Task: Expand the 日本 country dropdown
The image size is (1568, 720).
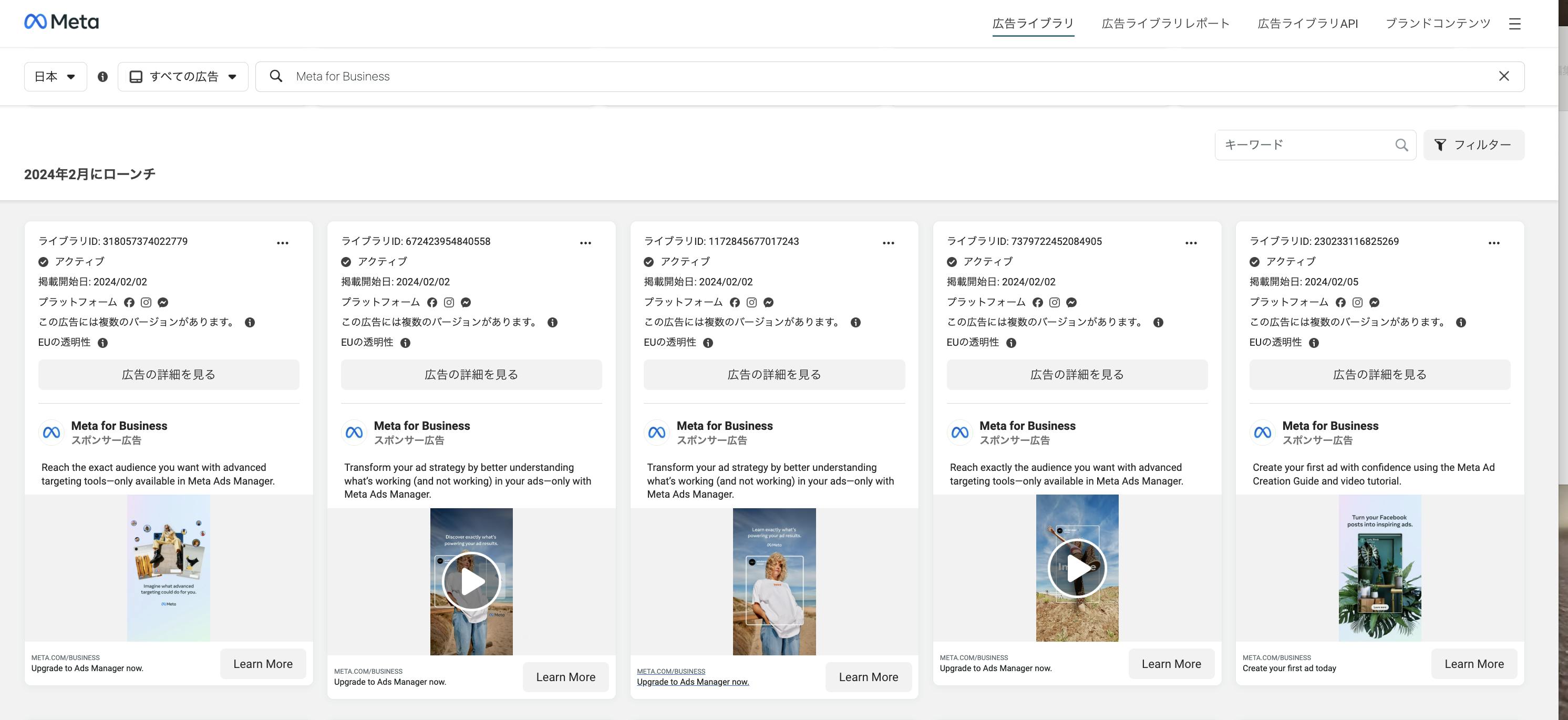Action: coord(55,77)
